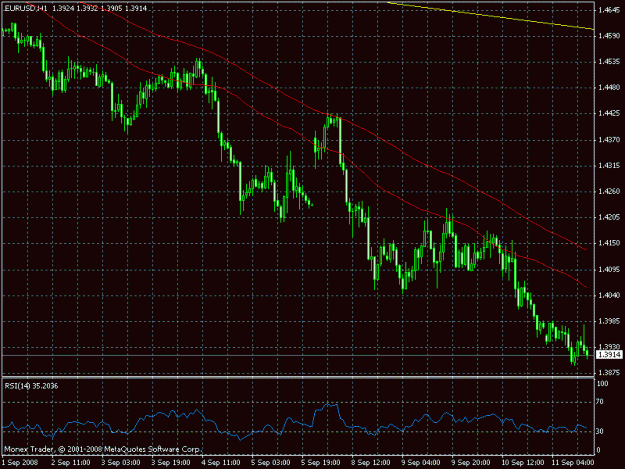Click the 1.3985 price axis label
The image size is (625, 469).
pyautogui.click(x=610, y=322)
